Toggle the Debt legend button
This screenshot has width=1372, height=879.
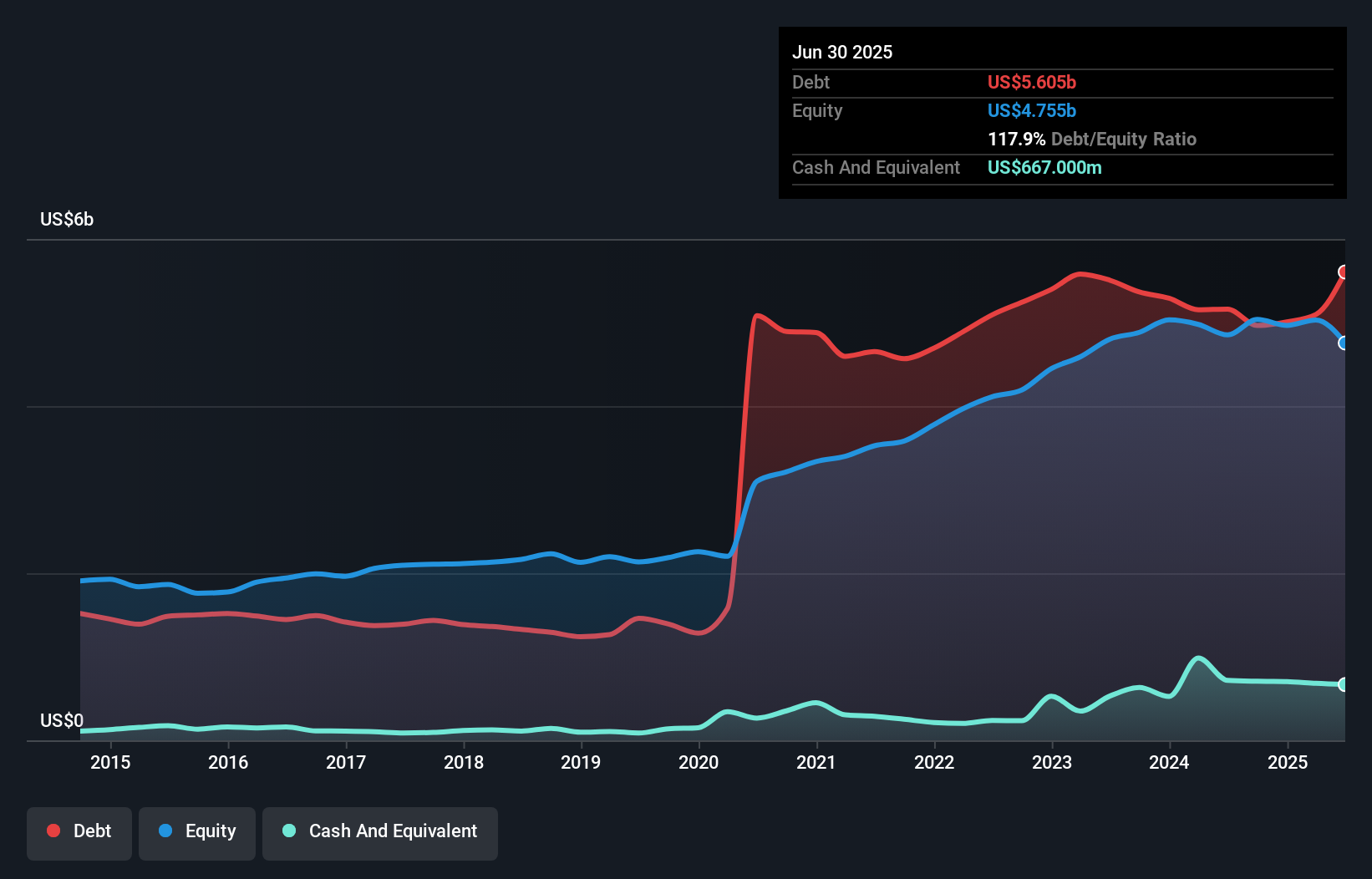point(79,833)
